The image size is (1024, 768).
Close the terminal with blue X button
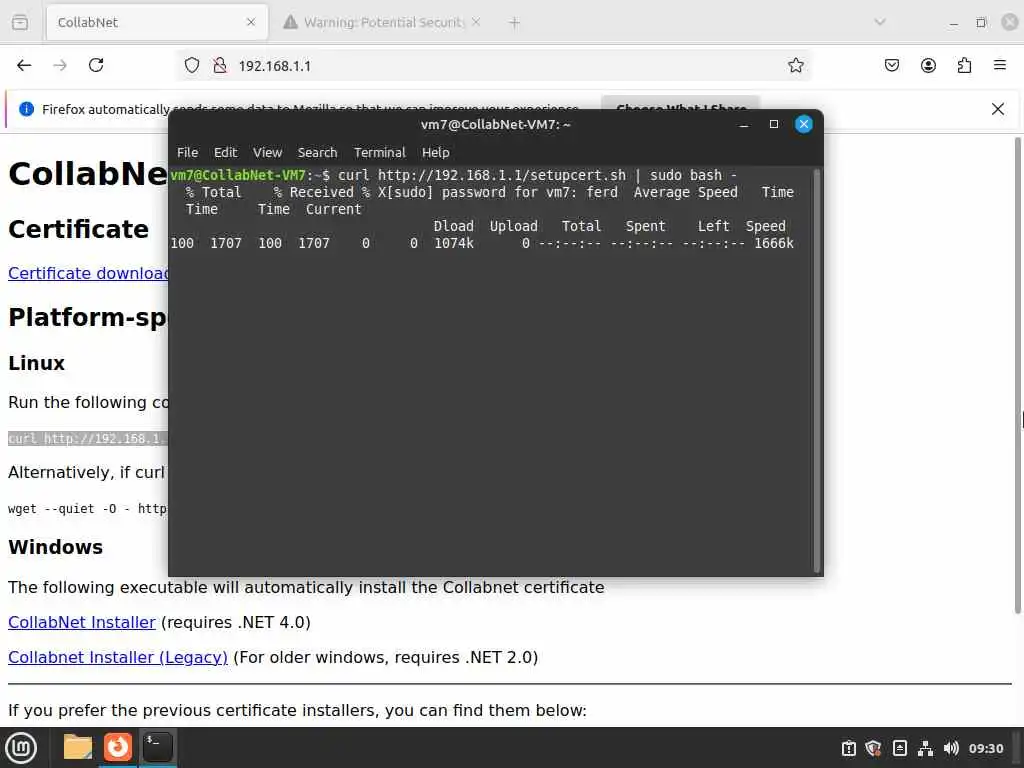pos(804,124)
